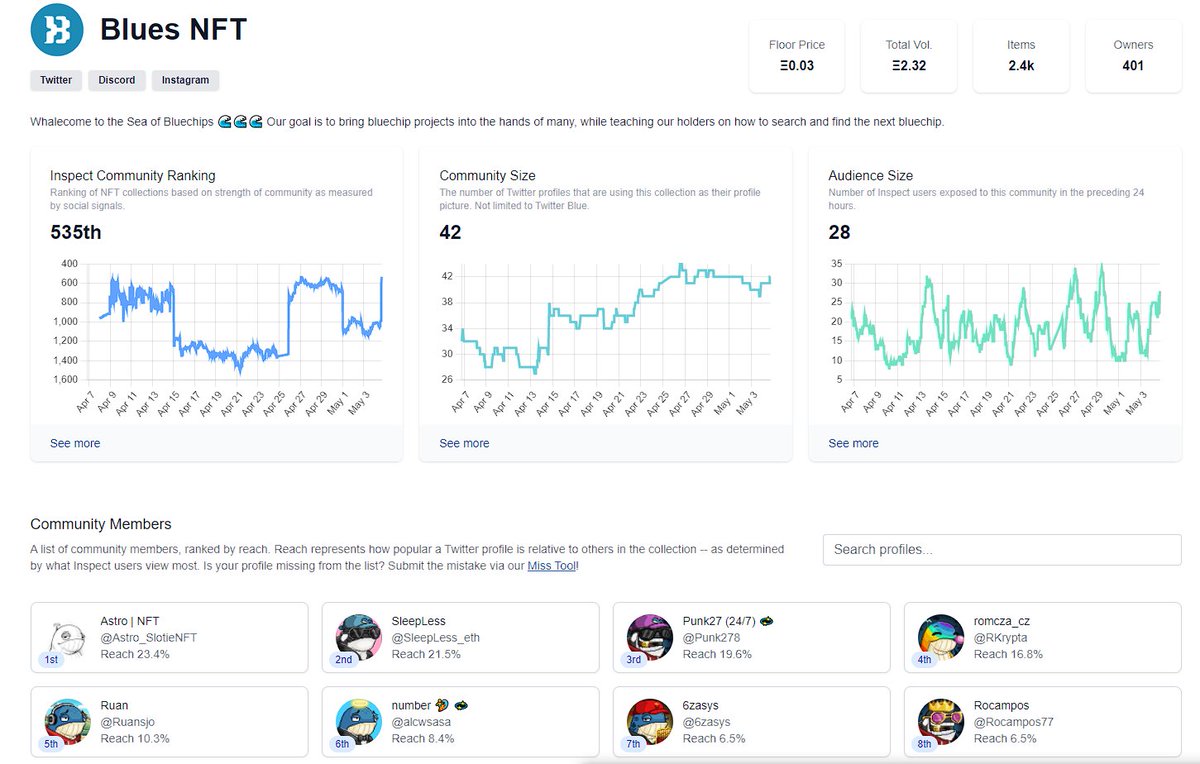Click the @Rocampos77 handle
Screen dimensions: 1200x764
click(x=1013, y=722)
